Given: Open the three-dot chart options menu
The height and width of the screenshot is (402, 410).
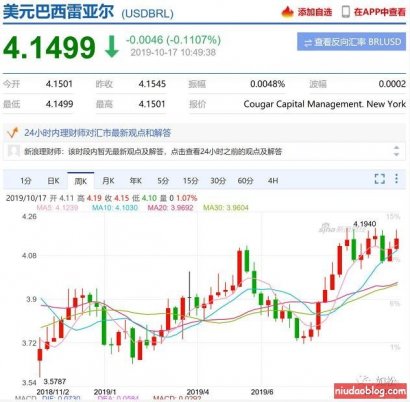Looking at the screenshot, I should (396, 178).
